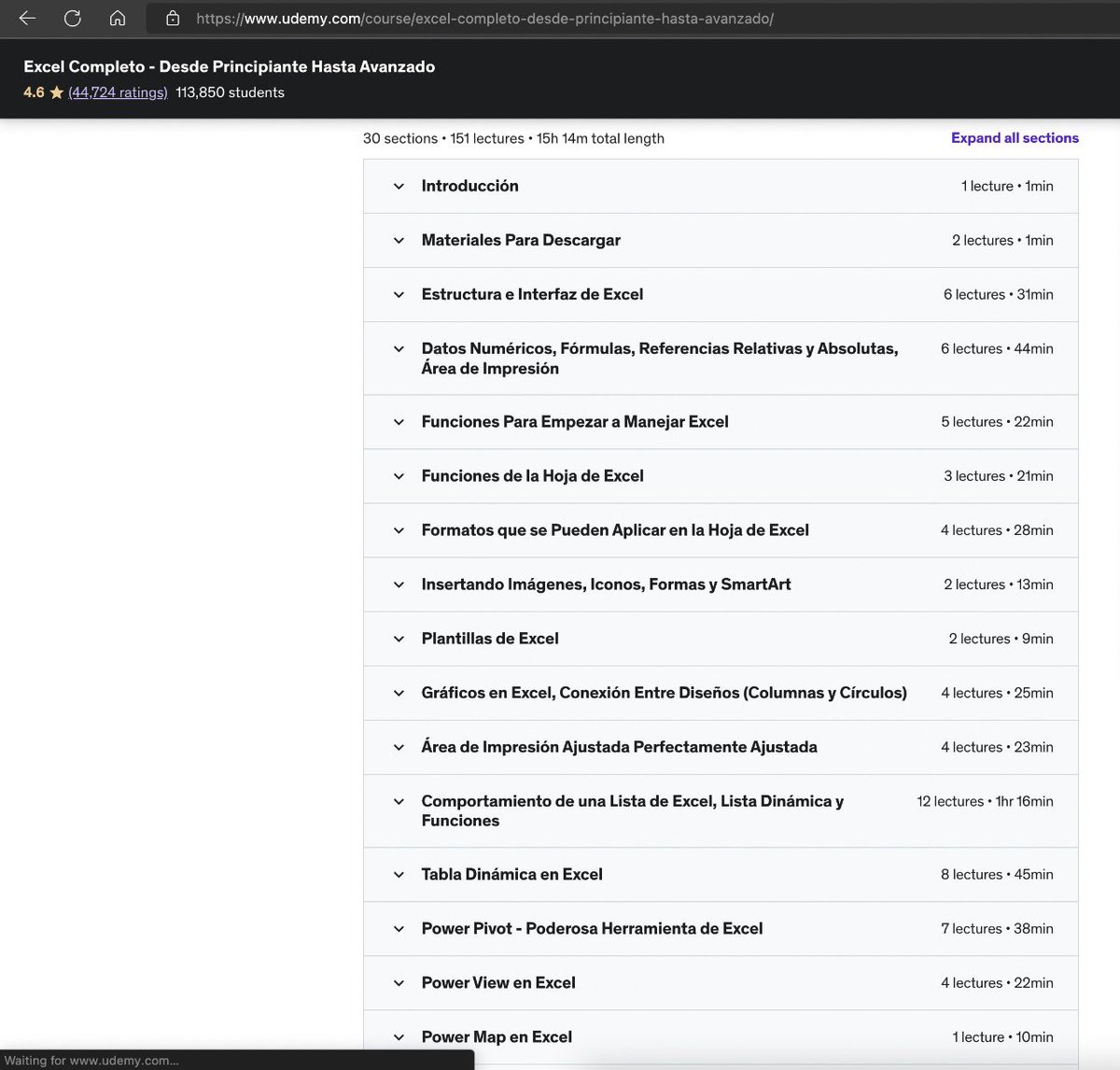Expand Funciones de la Hoja de Excel chevron

pyautogui.click(x=399, y=476)
